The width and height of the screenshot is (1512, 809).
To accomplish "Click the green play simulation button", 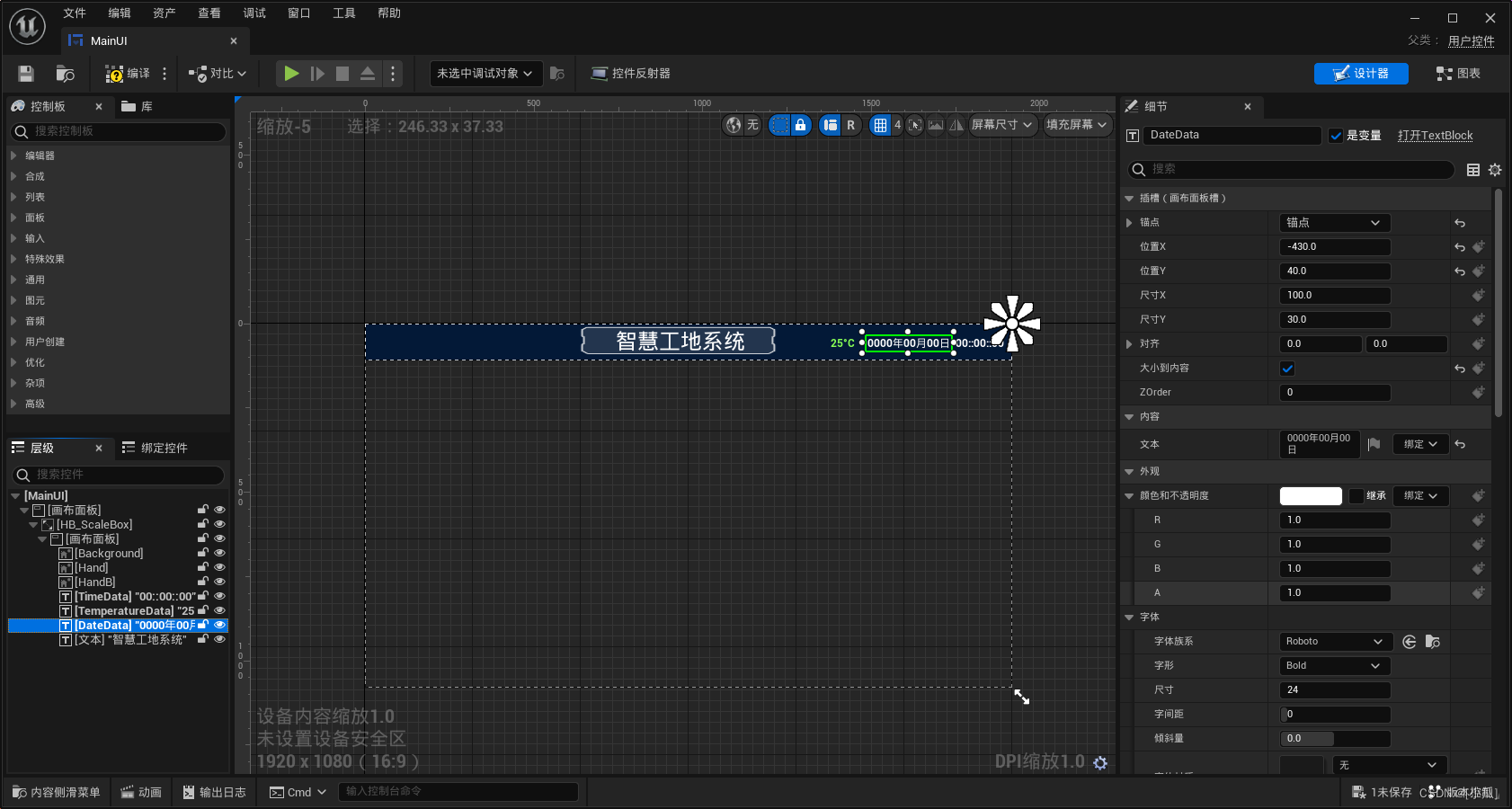I will point(291,74).
